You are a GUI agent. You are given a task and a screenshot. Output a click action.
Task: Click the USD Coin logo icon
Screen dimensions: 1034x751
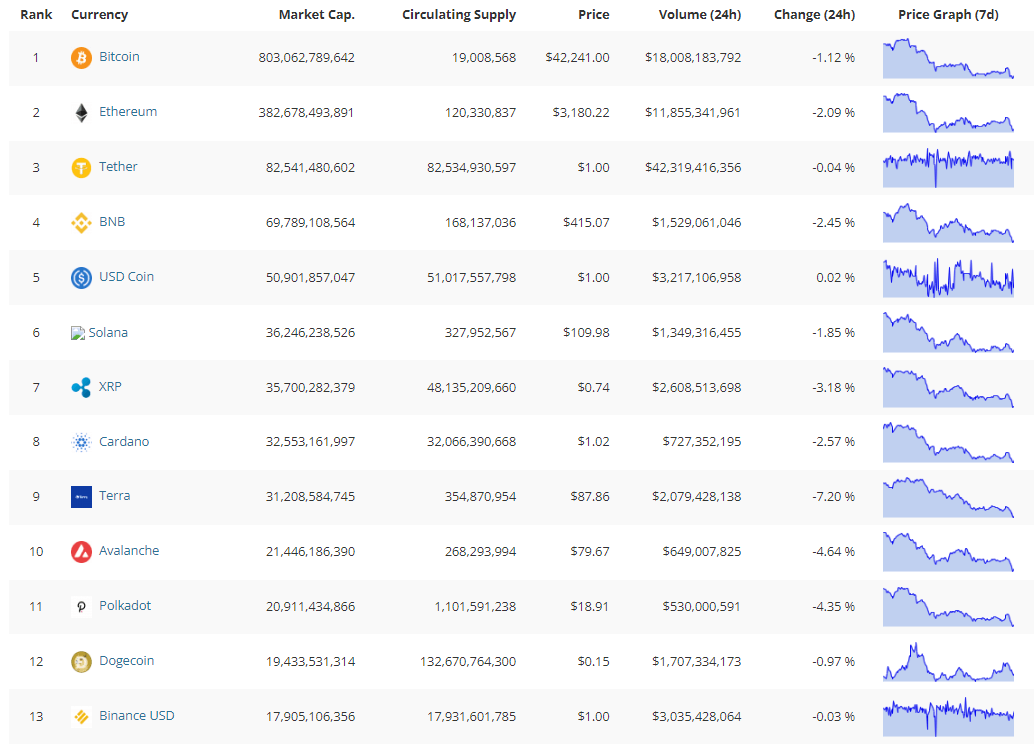click(81, 278)
